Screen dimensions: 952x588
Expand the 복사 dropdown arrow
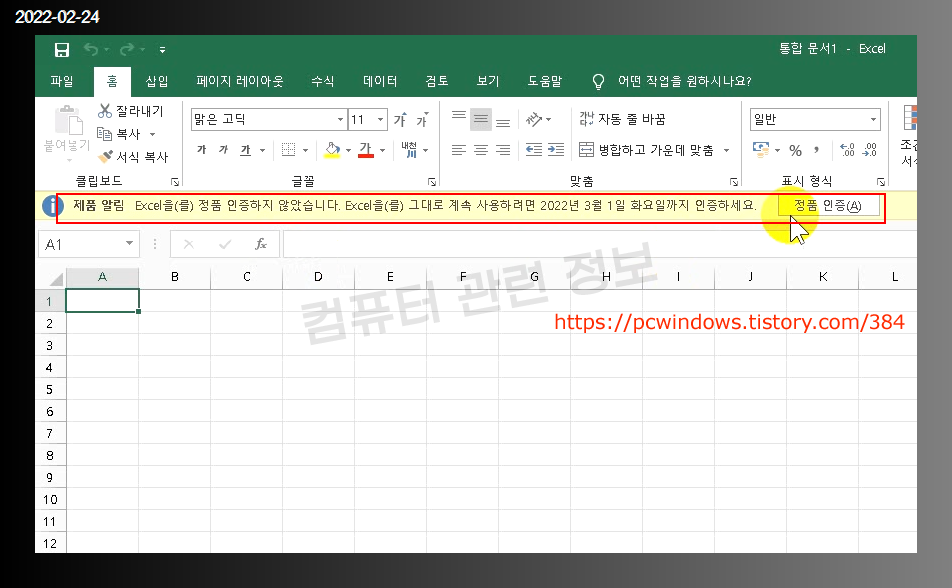[x=152, y=134]
